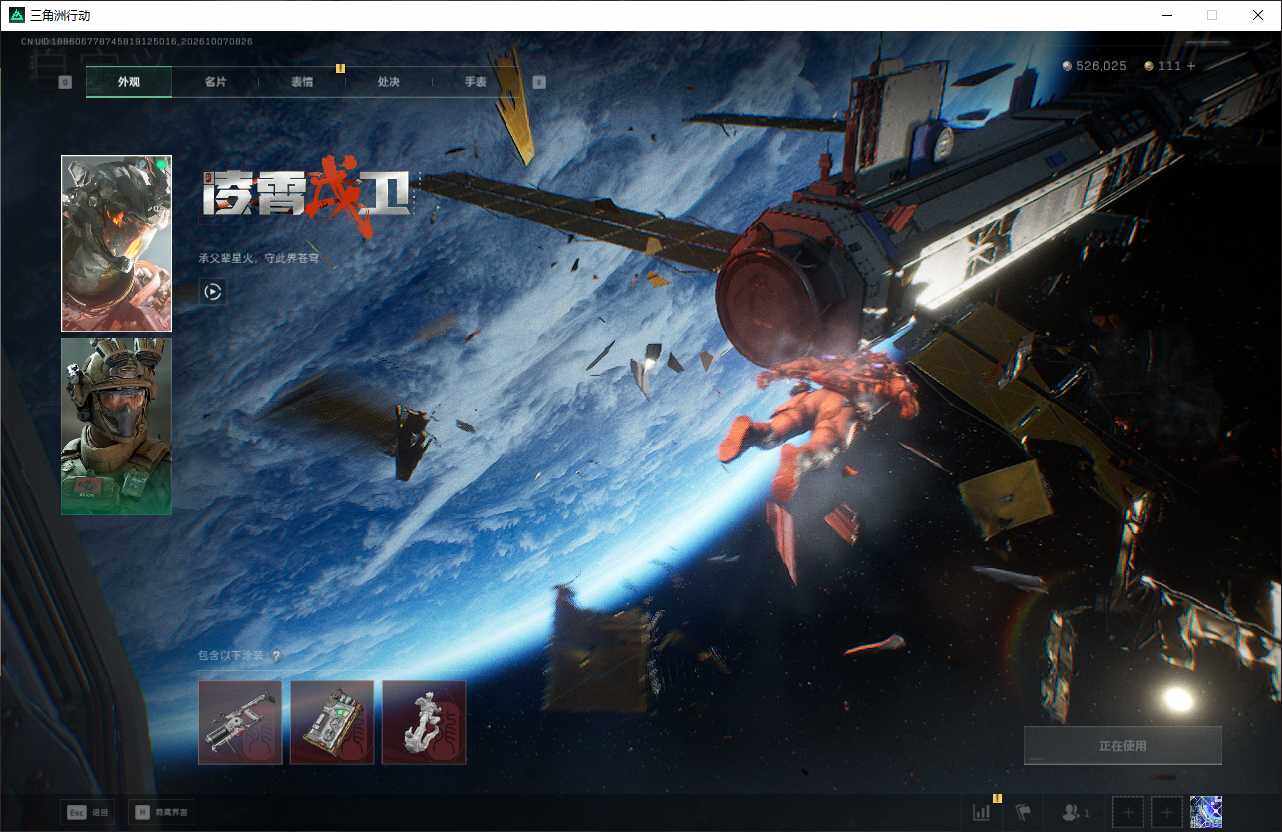Open the flag icon in bottom bar

click(1023, 812)
